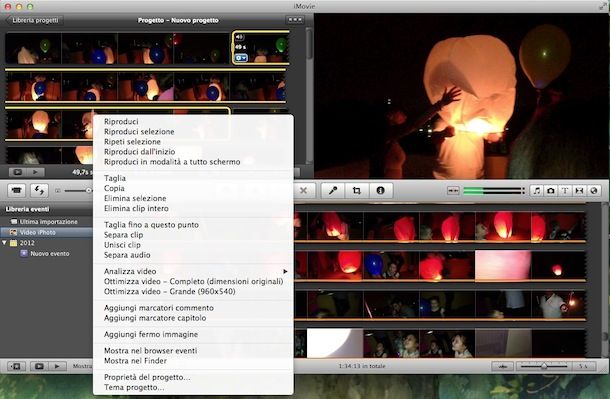
Task: Choose Riproduci dall'inizio
Action: [x=139, y=152]
